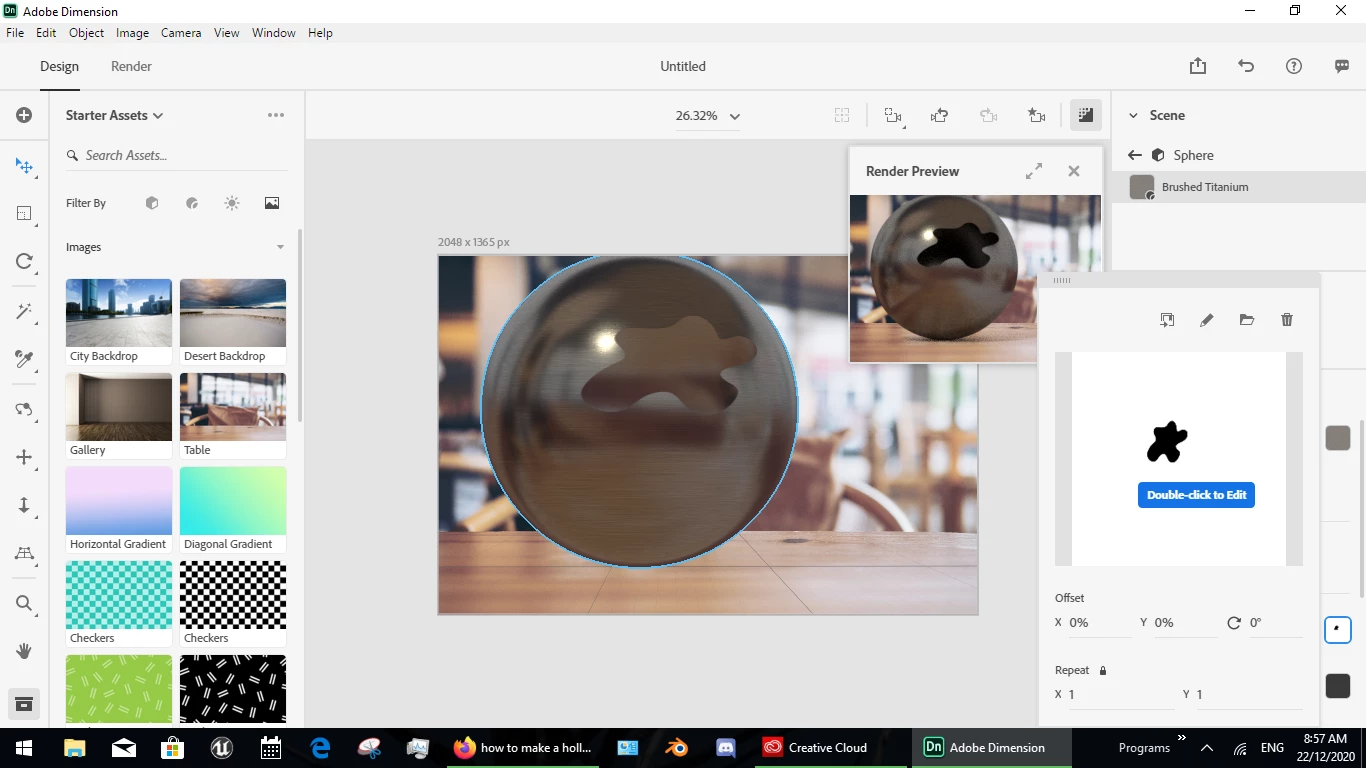The width and height of the screenshot is (1366, 768).
Task: Click the Share export icon
Action: (1198, 66)
